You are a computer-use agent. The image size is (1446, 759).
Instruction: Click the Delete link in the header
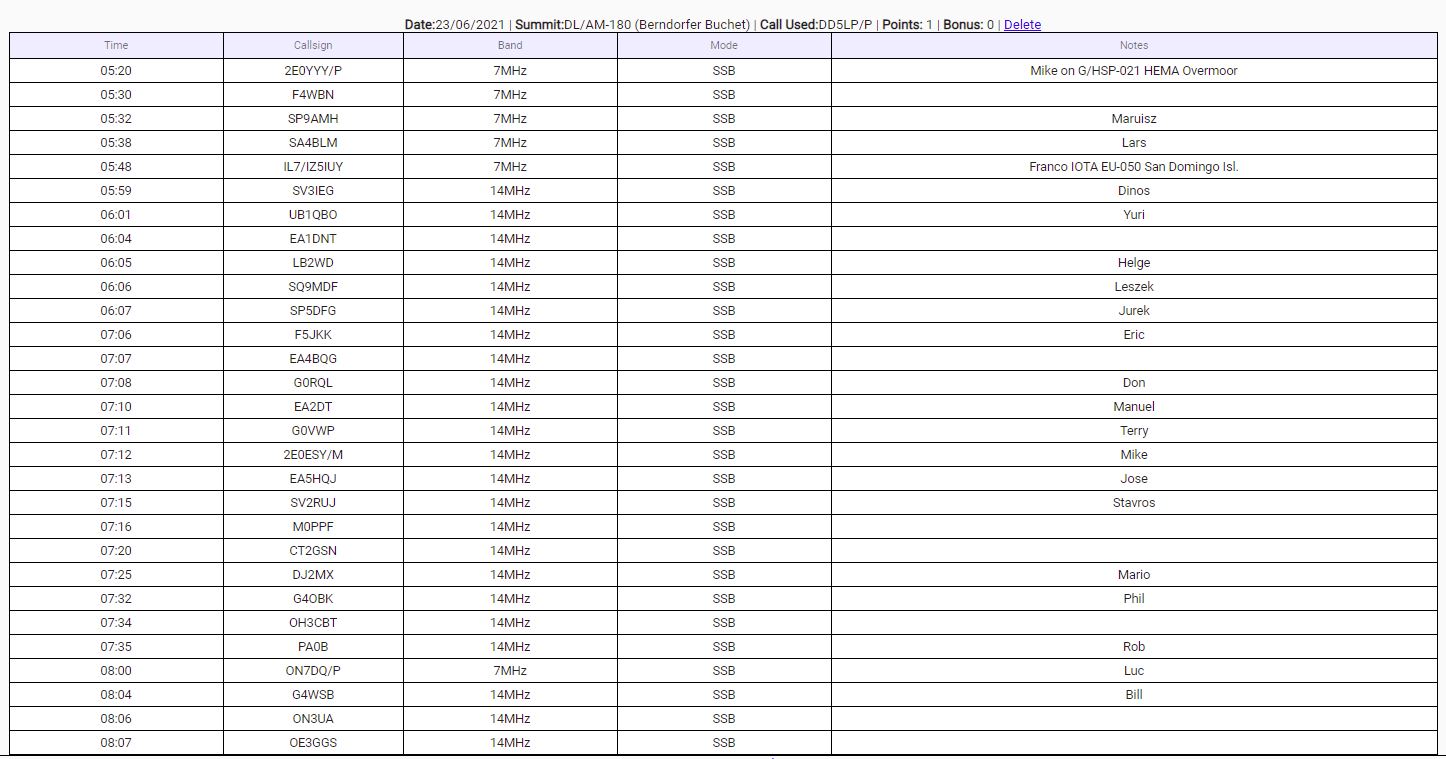point(1022,25)
